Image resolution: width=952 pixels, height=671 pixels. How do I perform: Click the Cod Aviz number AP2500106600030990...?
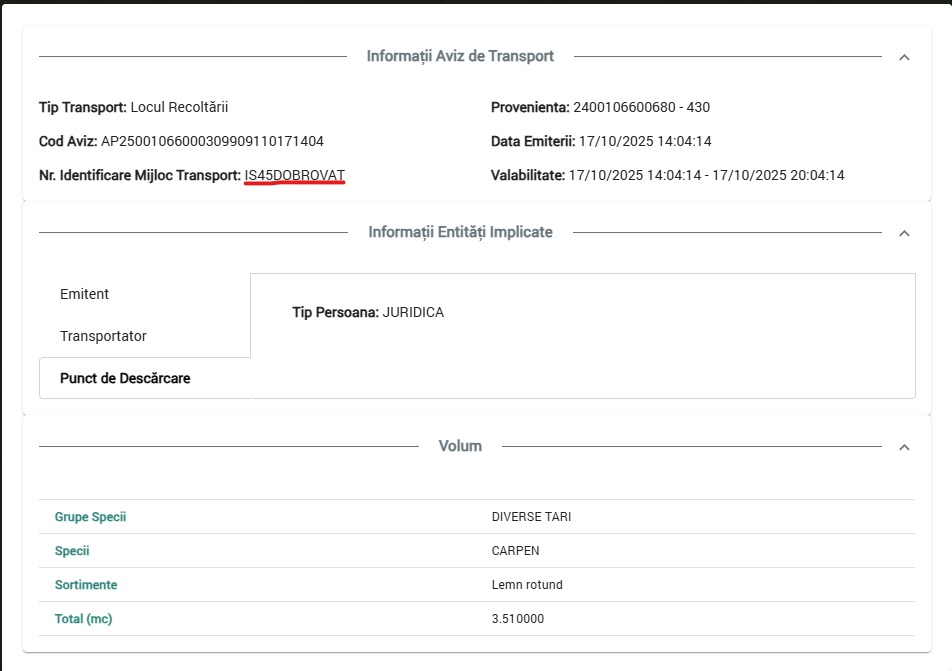pos(212,141)
